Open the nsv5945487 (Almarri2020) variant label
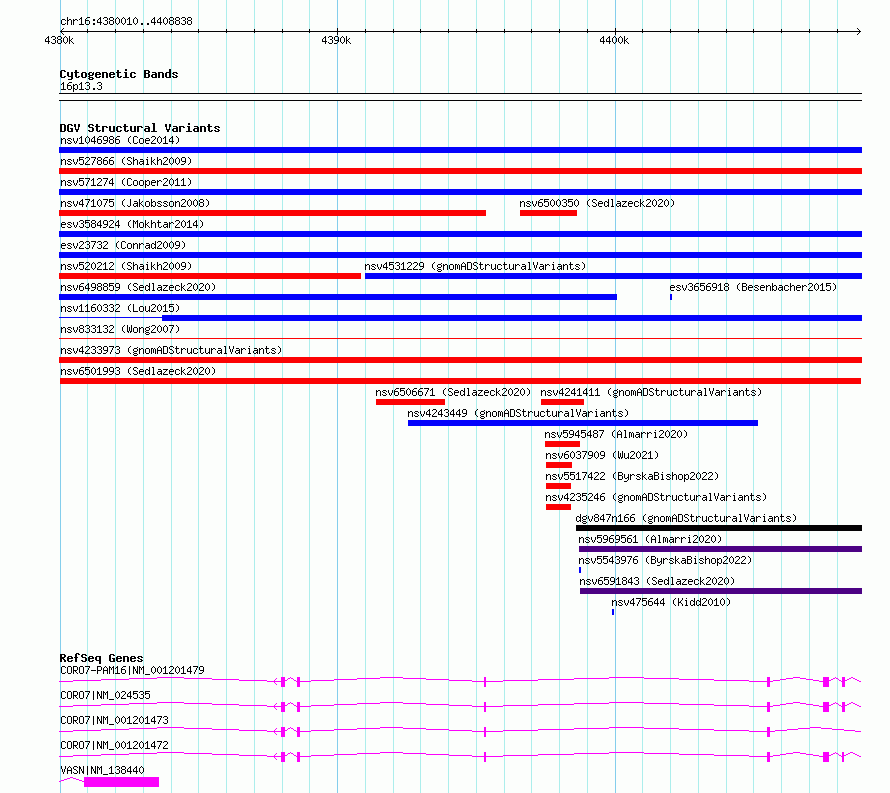 point(616,434)
